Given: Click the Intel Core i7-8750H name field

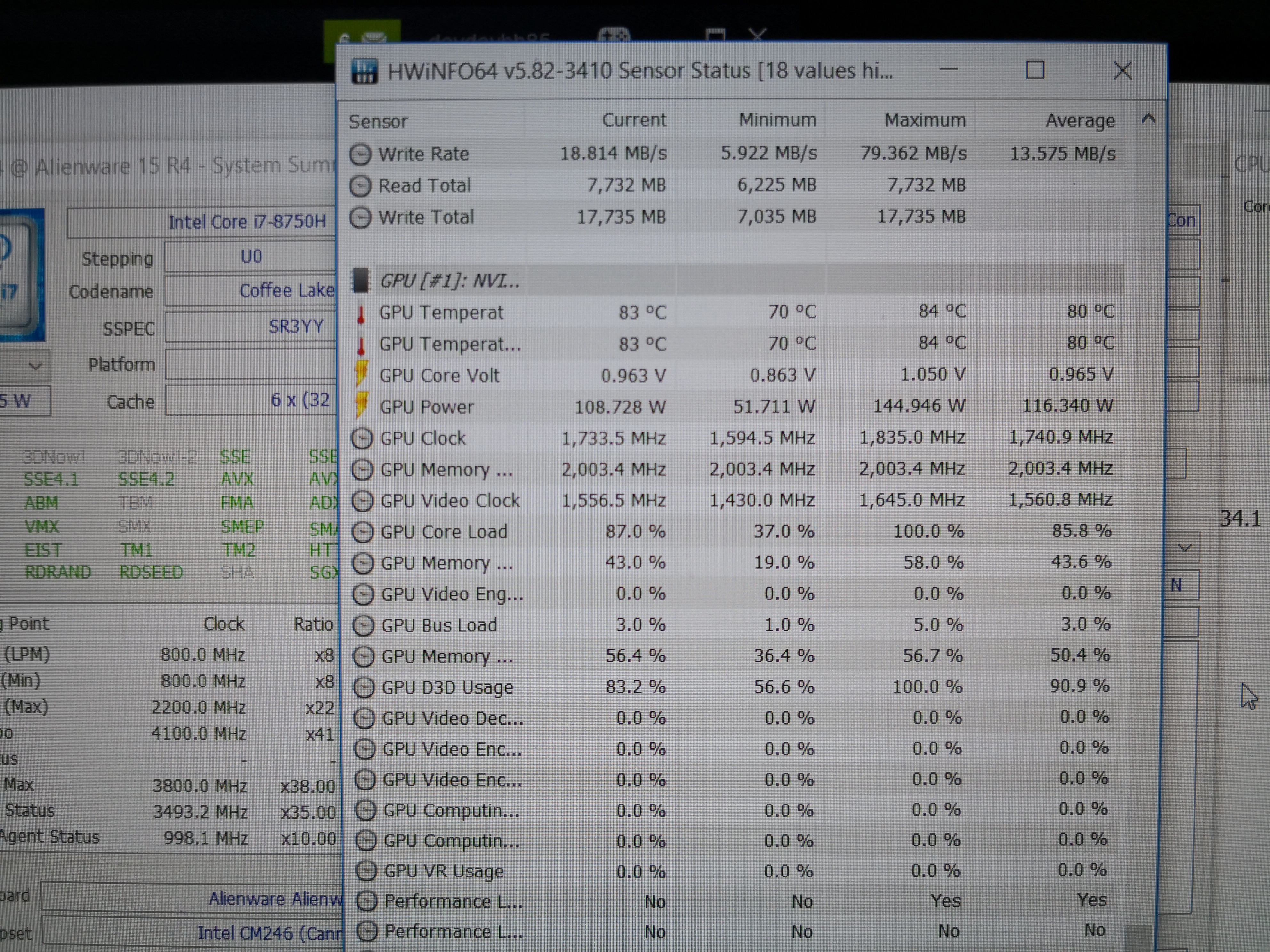Looking at the screenshot, I should coord(202,222).
